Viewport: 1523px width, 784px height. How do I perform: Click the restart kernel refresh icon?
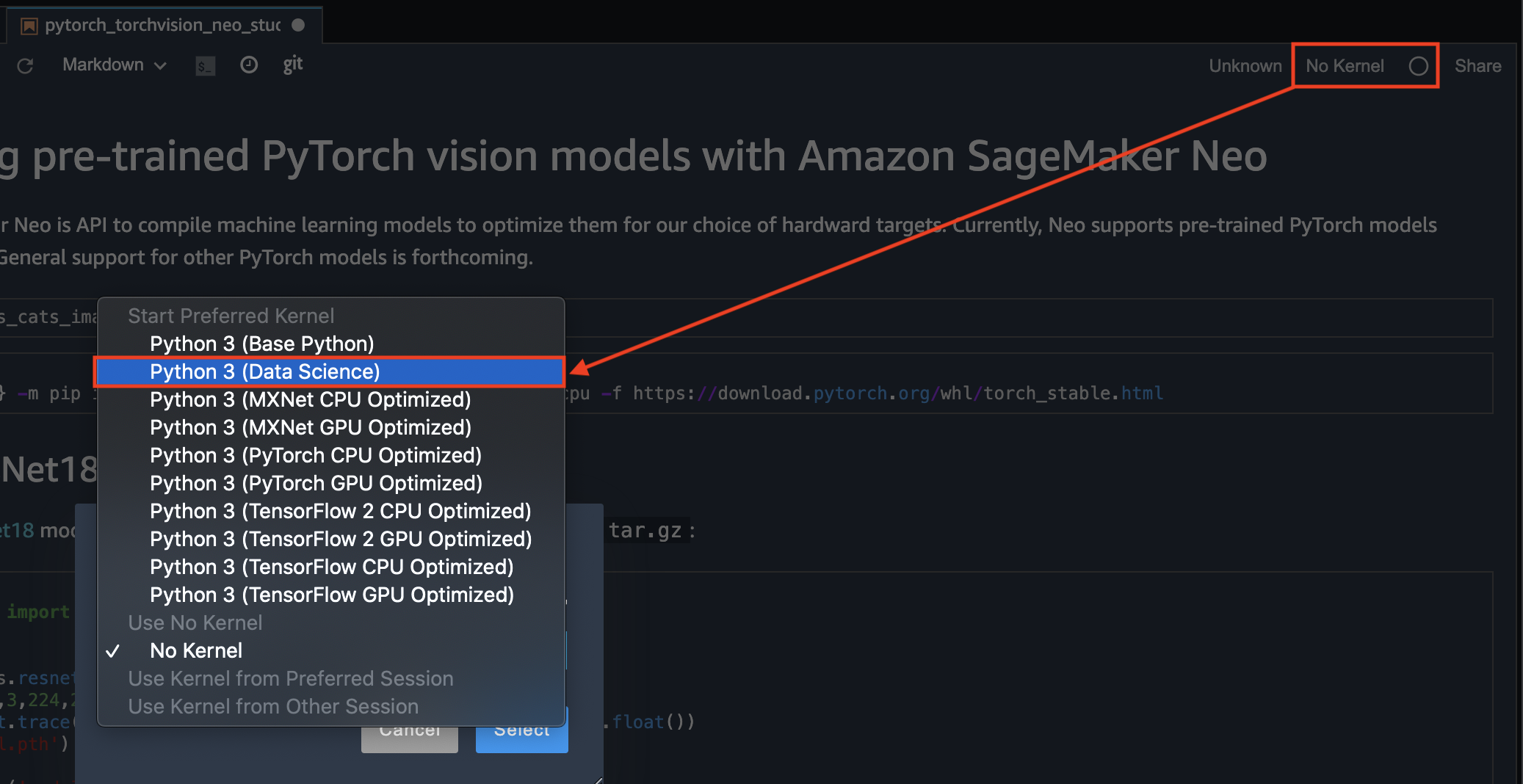pyautogui.click(x=26, y=66)
